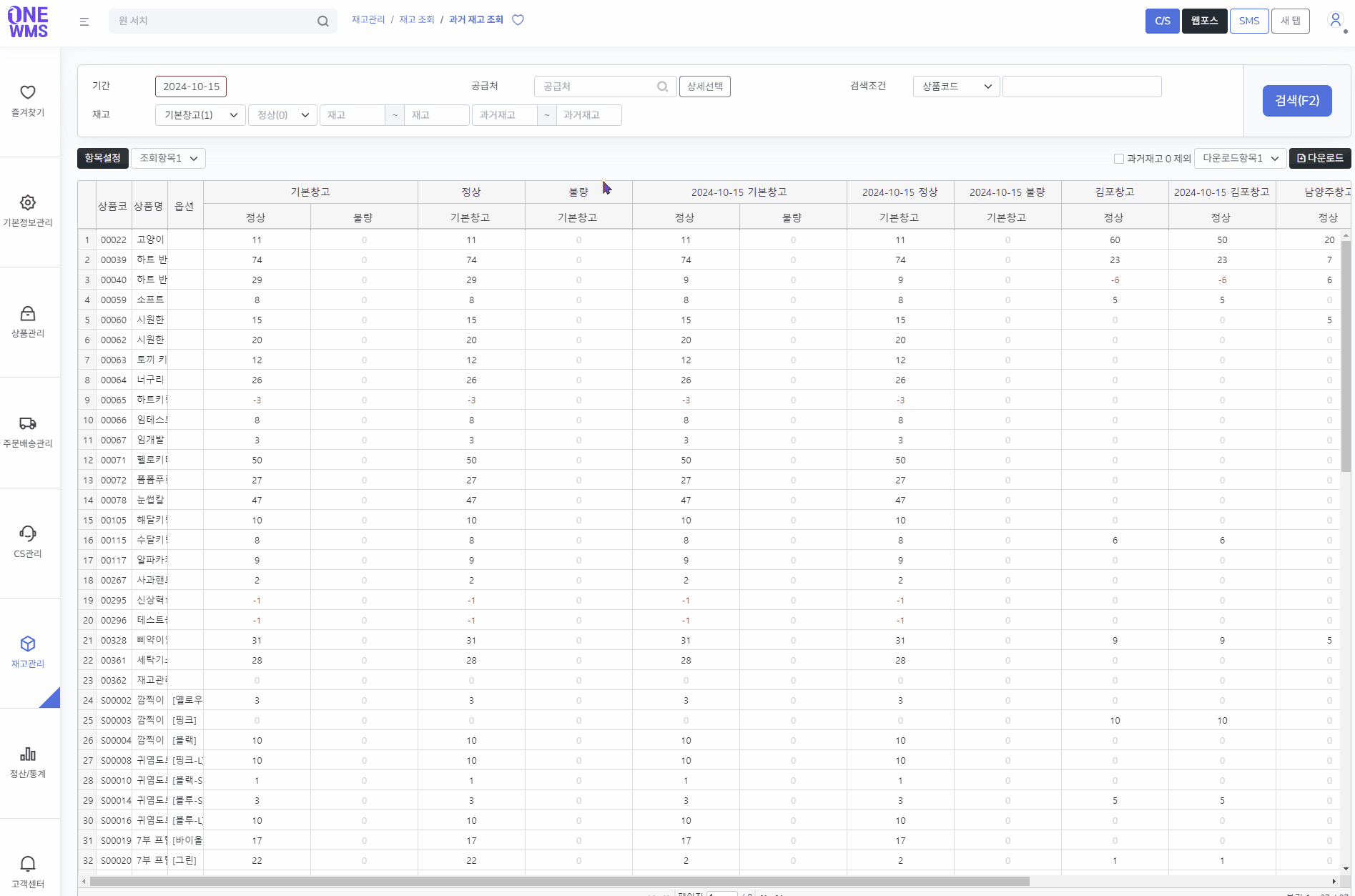Click the SMS button
Viewport: 1355px width, 896px height.
[1249, 21]
